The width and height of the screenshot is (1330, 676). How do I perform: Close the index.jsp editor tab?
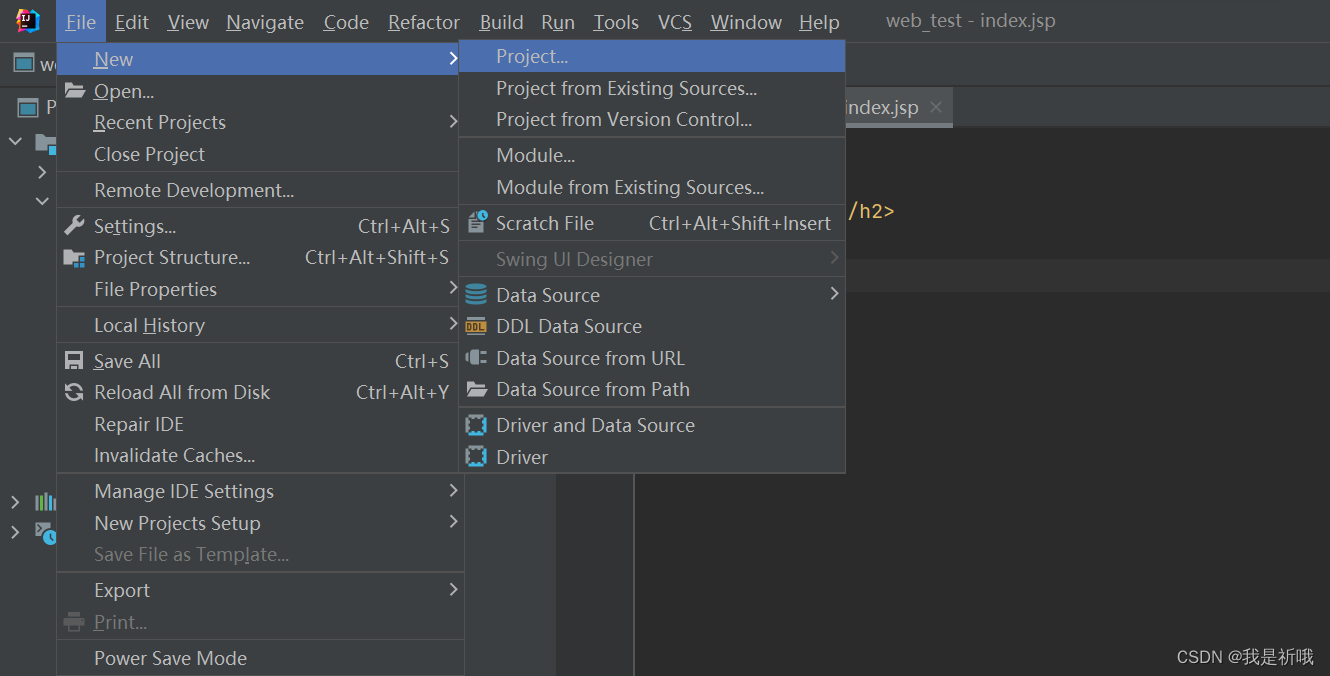click(936, 107)
